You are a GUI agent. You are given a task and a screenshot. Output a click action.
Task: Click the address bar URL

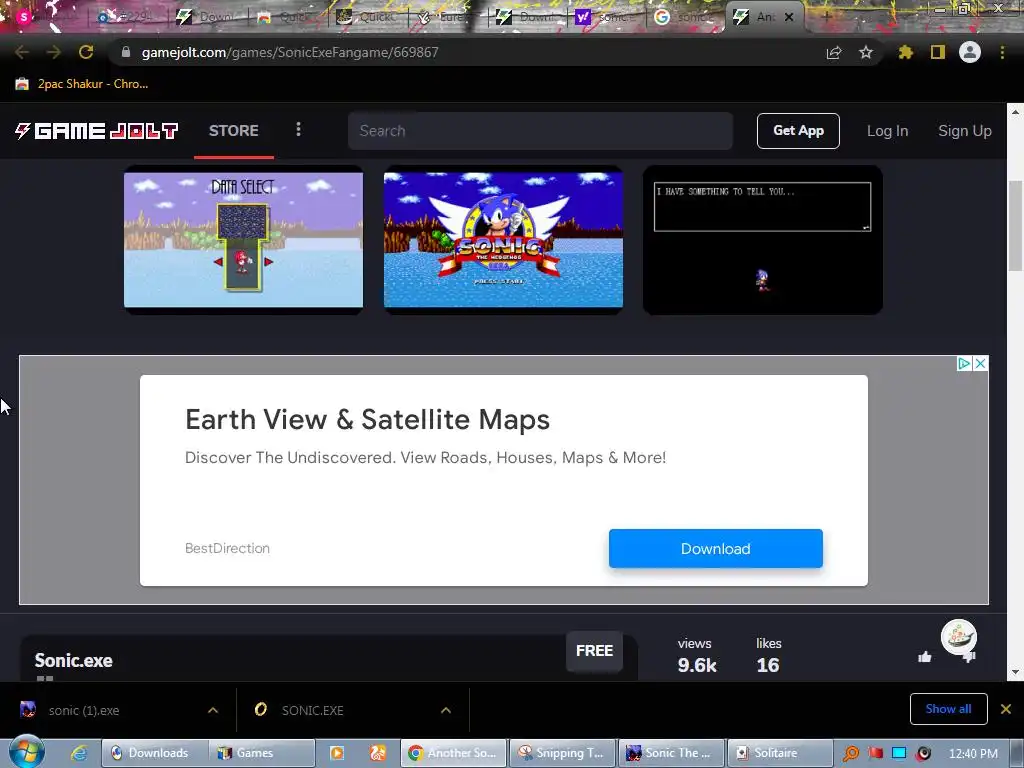(290, 52)
